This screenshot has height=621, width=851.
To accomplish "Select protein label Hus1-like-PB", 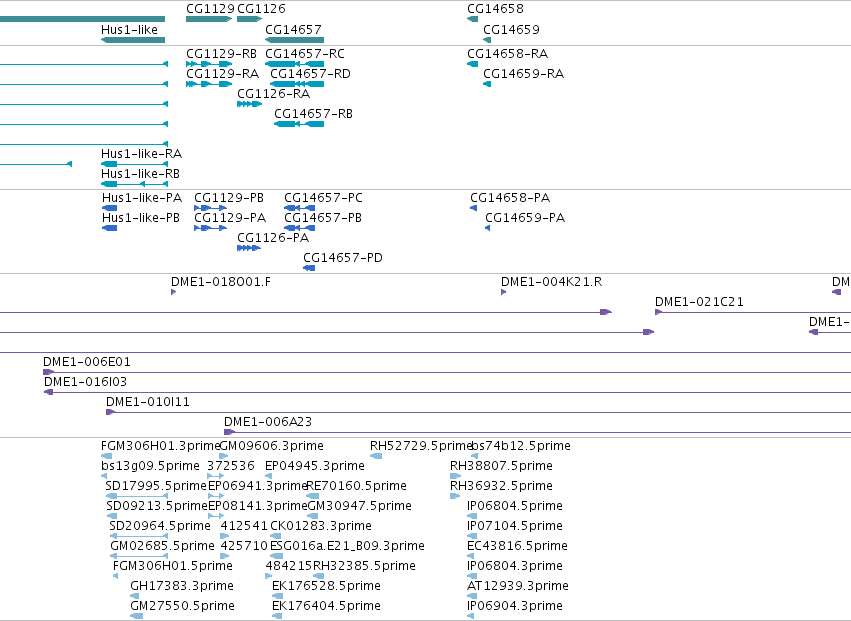I will 141,218.
